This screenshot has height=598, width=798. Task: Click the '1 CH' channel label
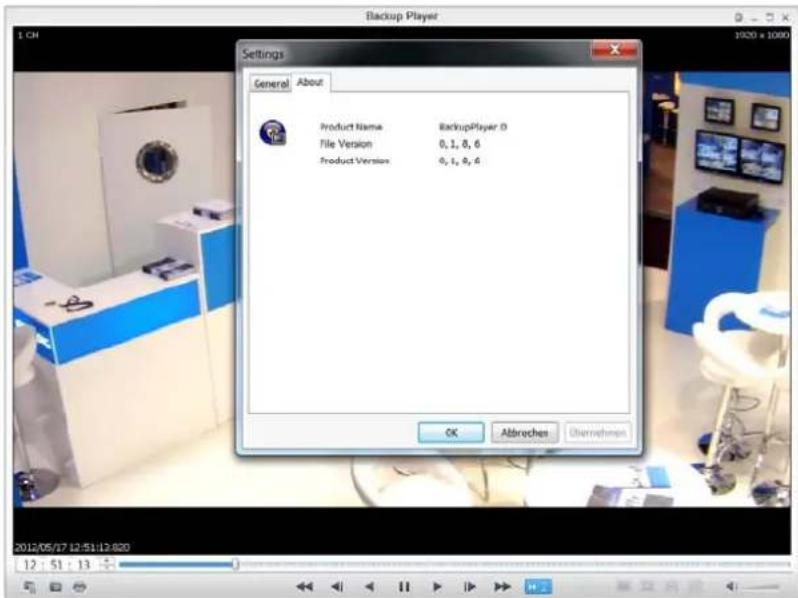28,35
